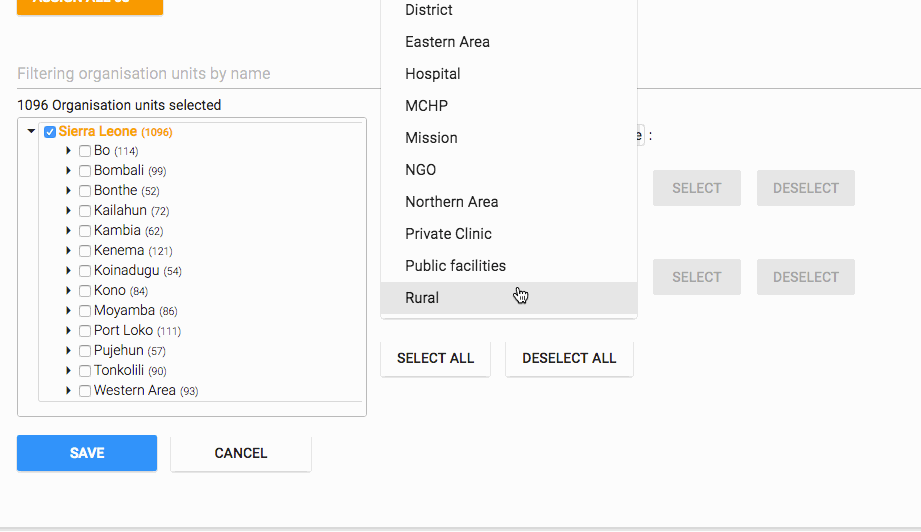
Task: Click the Save button
Action: (x=87, y=453)
